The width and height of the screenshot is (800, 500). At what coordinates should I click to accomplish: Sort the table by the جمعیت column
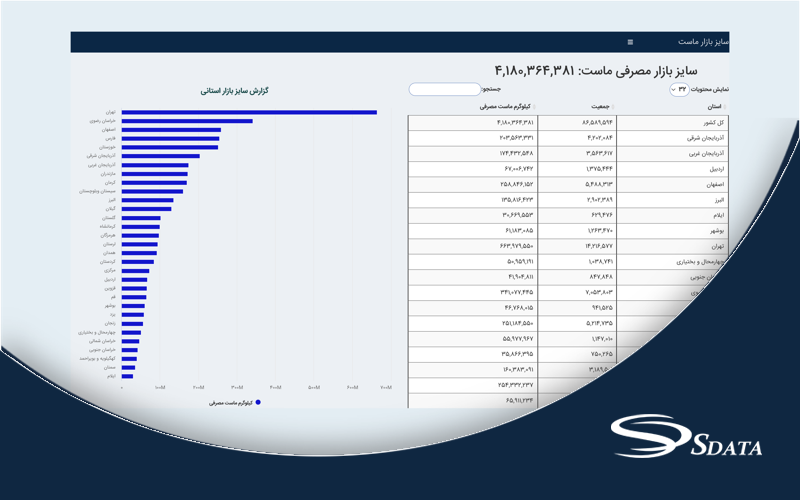[x=601, y=105]
